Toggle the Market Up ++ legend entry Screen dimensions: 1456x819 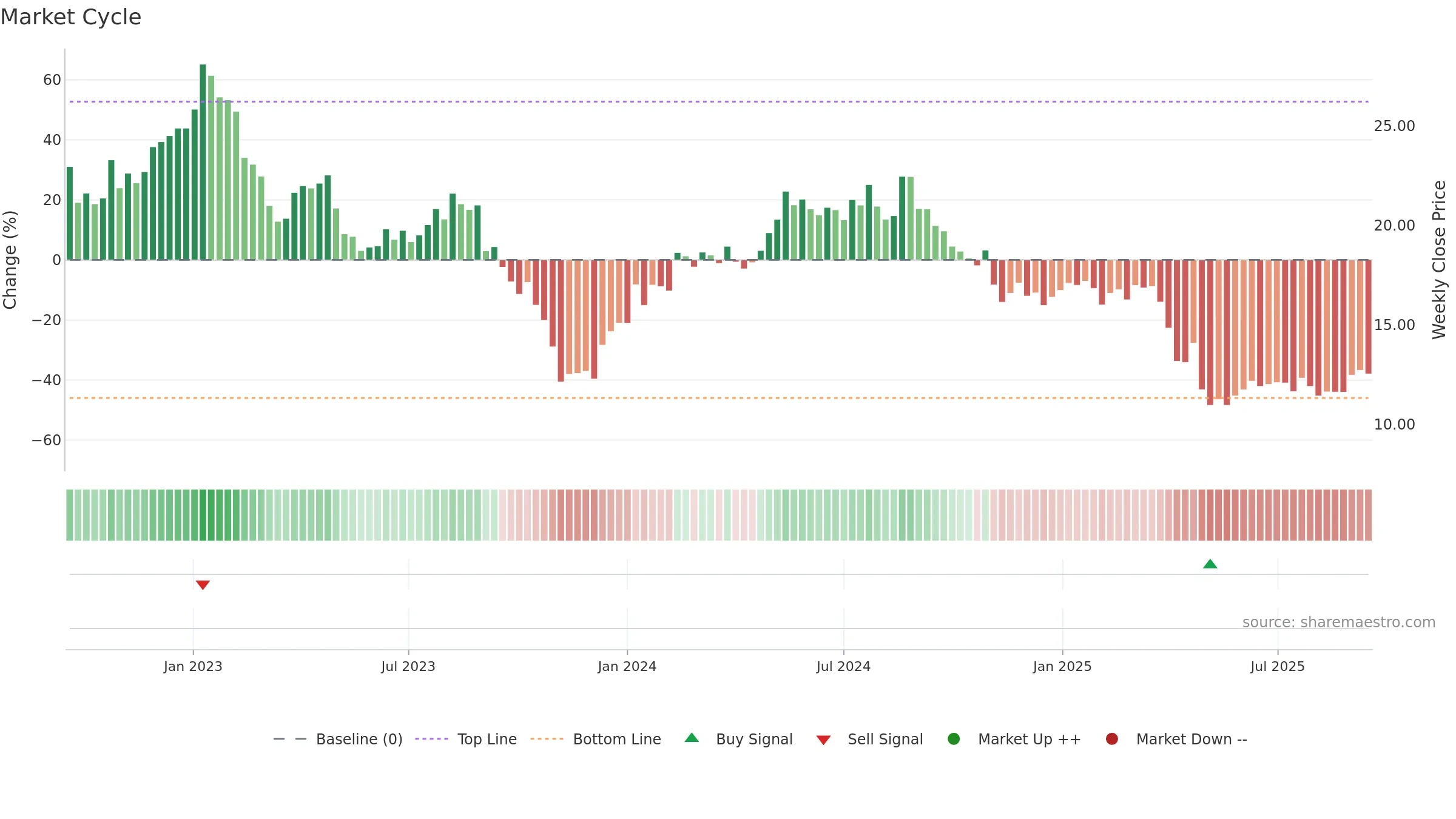coord(1014,739)
